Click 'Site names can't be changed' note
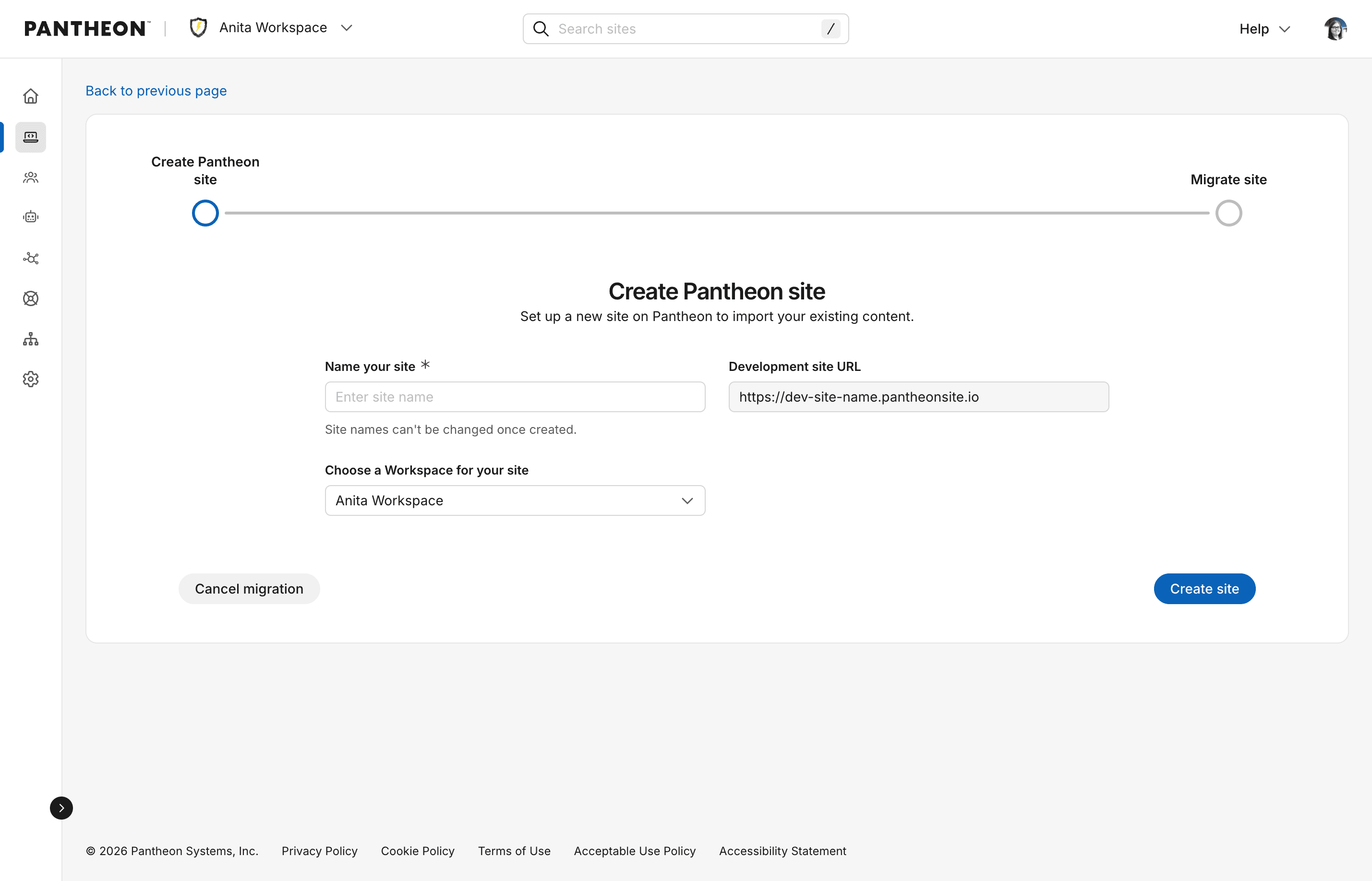The image size is (1372, 881). point(450,429)
